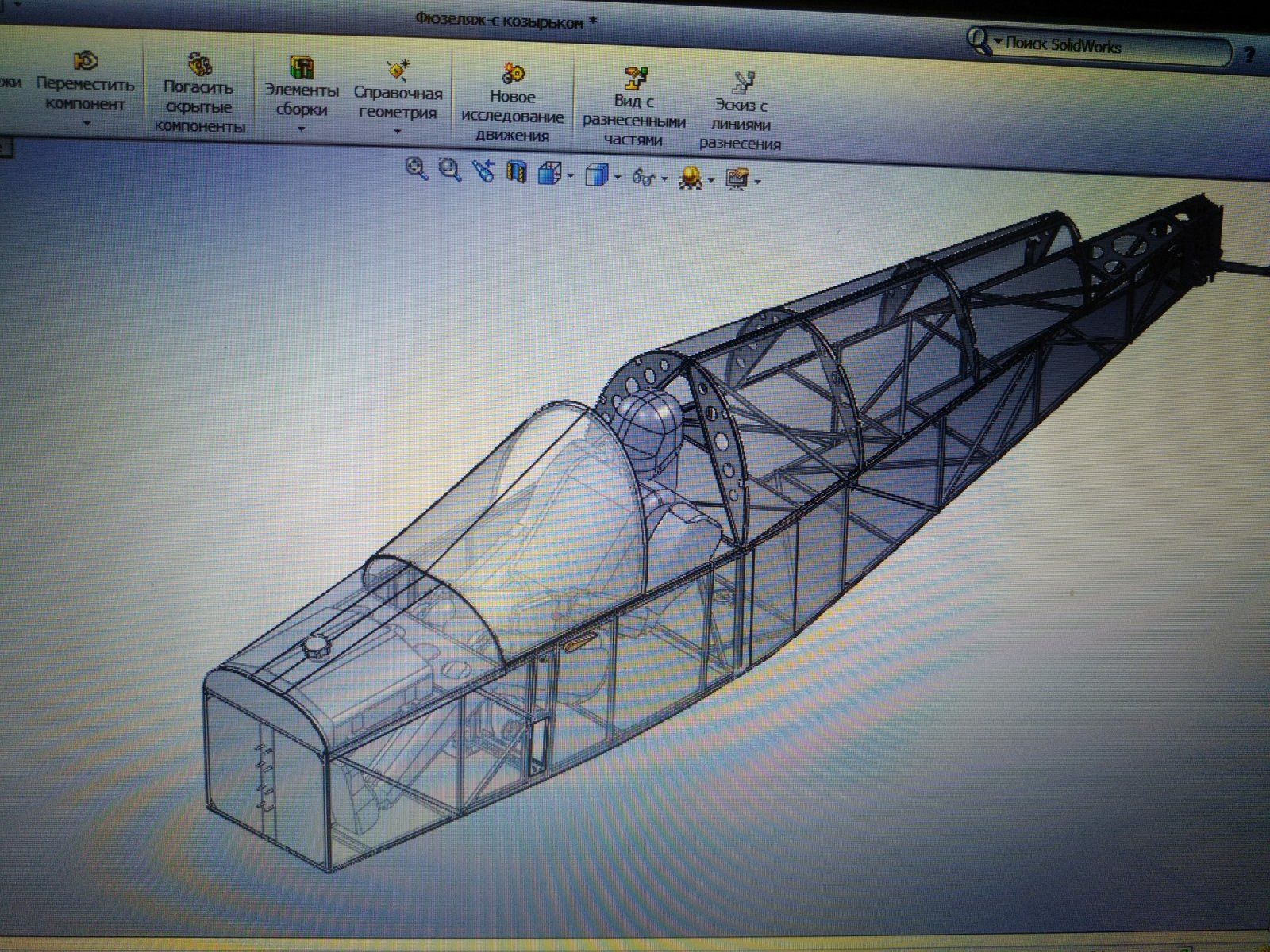Screen dimensions: 1270x952
Task: Toggle the glasses Hide/Show Items icon
Action: click(643, 178)
